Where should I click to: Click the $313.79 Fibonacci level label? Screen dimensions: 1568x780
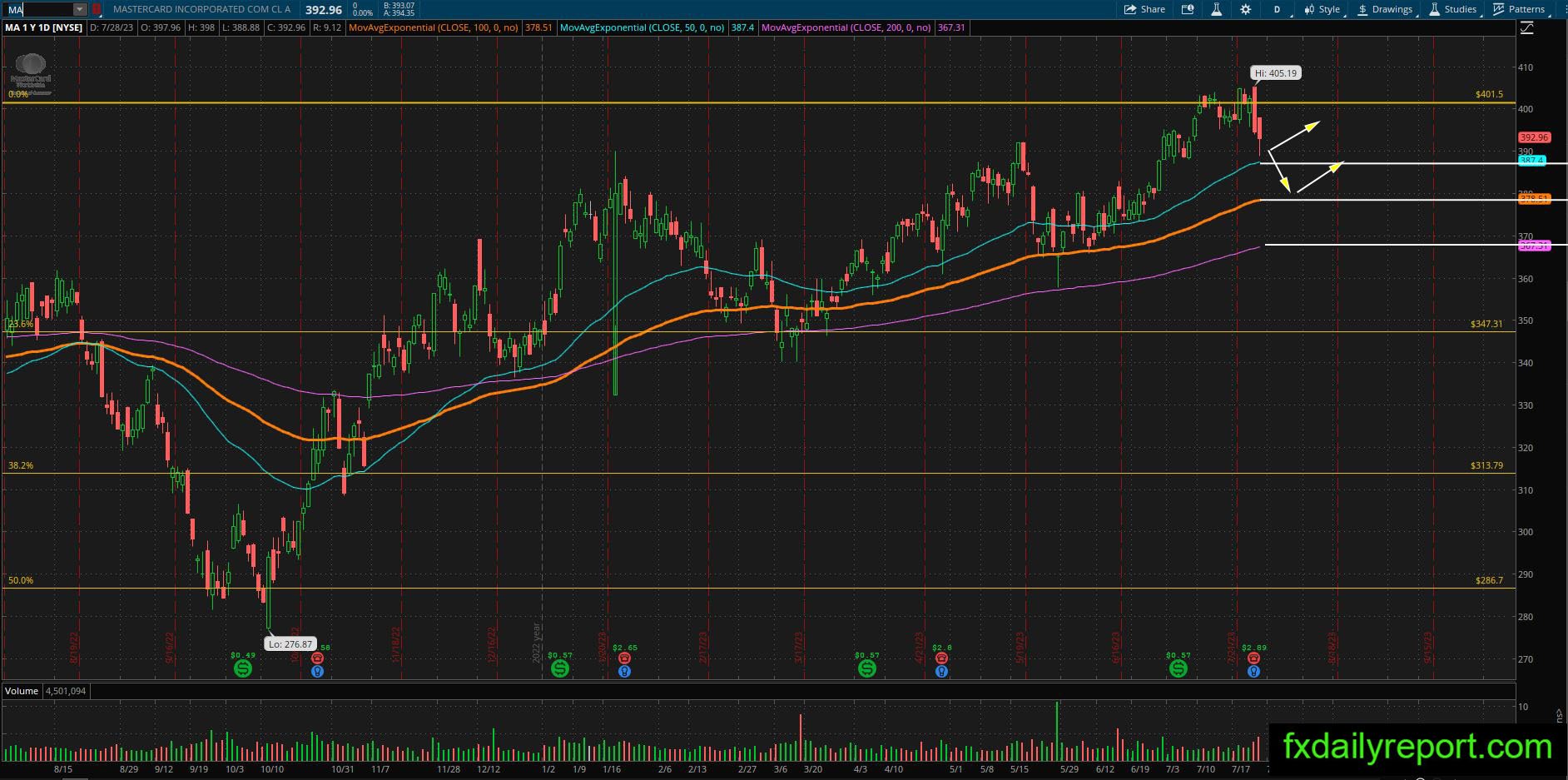click(1486, 465)
